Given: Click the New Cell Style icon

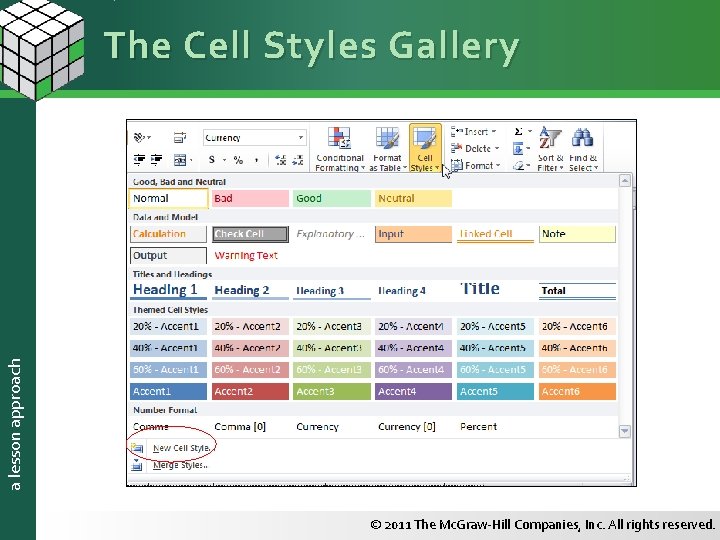Looking at the screenshot, I should [x=137, y=448].
